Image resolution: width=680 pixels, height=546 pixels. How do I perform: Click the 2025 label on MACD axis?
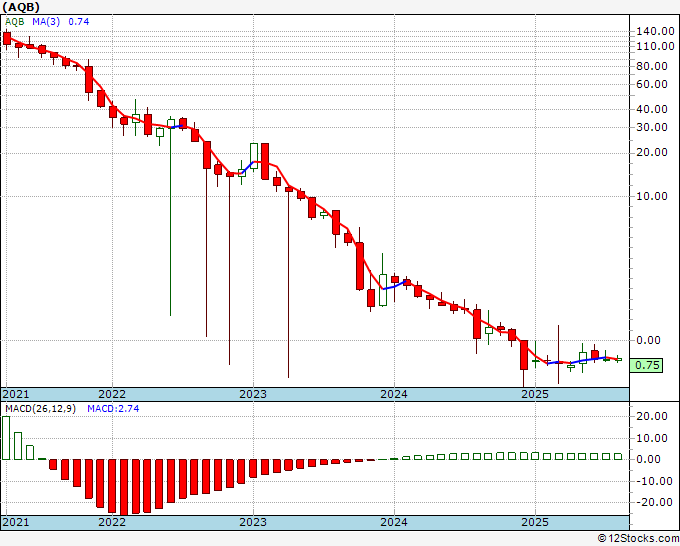(535, 522)
